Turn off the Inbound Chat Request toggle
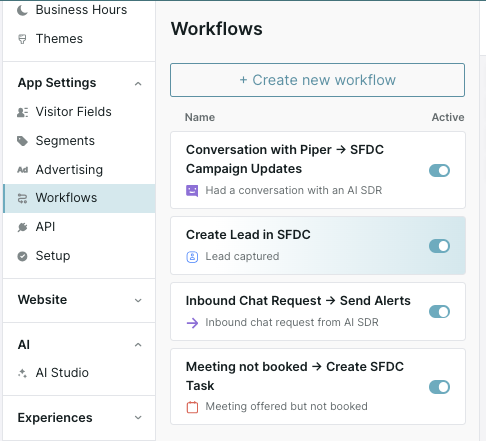Viewport: 486px width, 441px height. point(439,312)
